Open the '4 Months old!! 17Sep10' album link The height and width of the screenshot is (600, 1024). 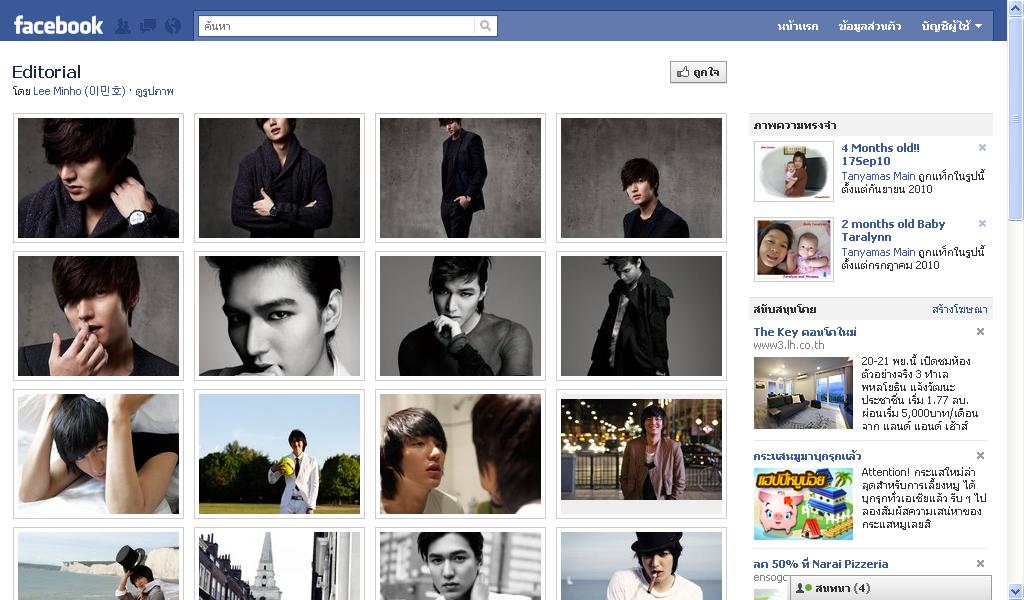coord(880,154)
